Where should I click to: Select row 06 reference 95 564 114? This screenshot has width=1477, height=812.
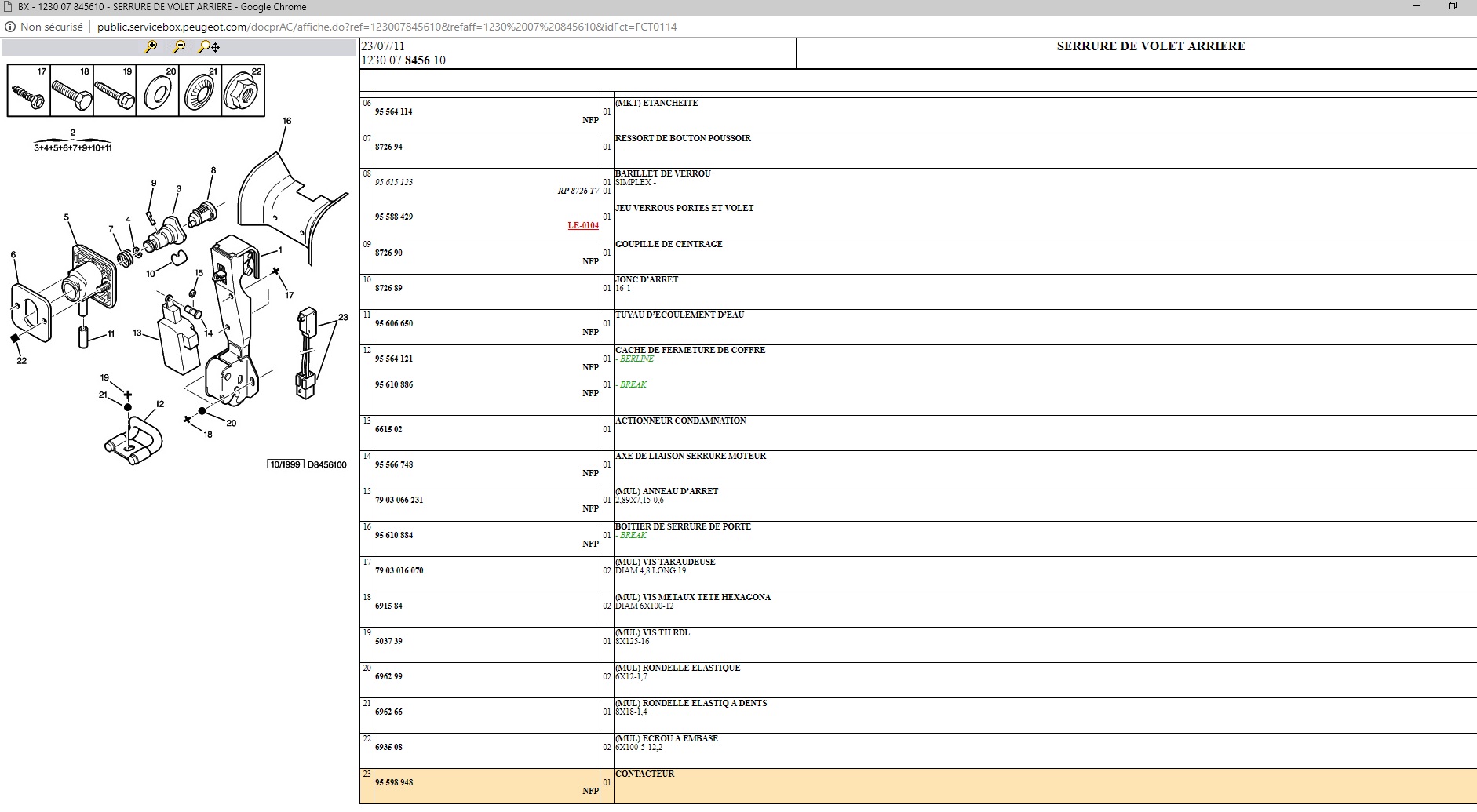click(x=393, y=111)
